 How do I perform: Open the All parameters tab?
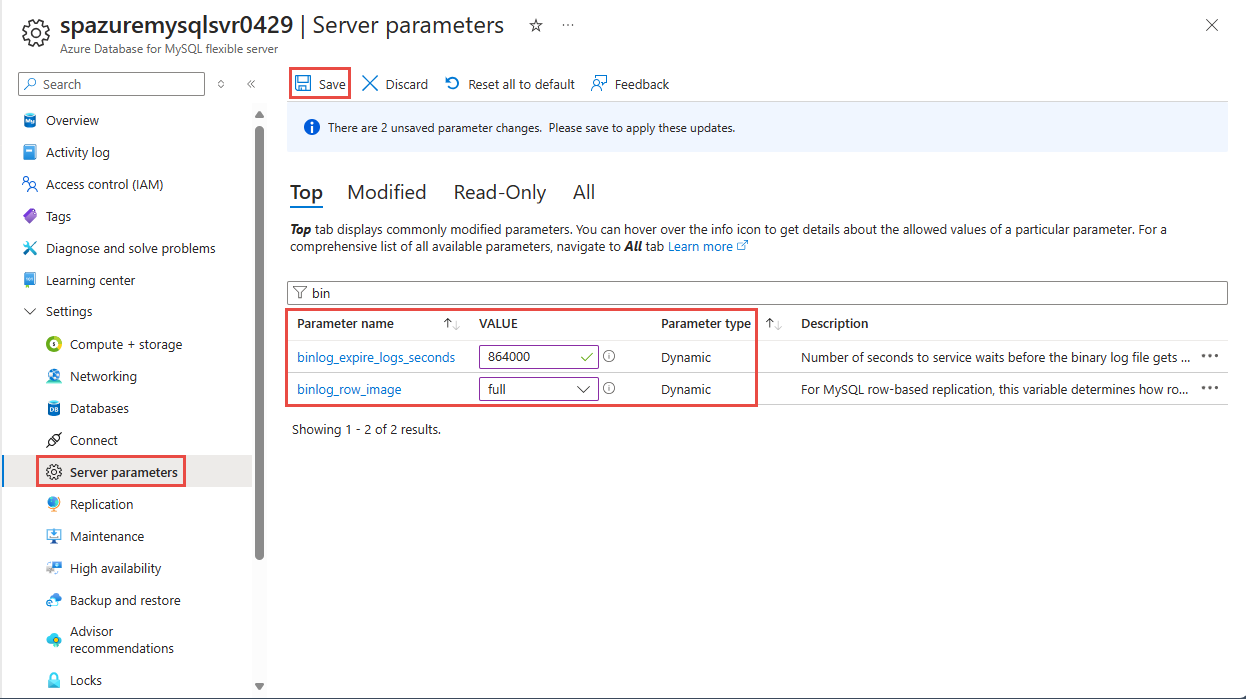pos(584,192)
